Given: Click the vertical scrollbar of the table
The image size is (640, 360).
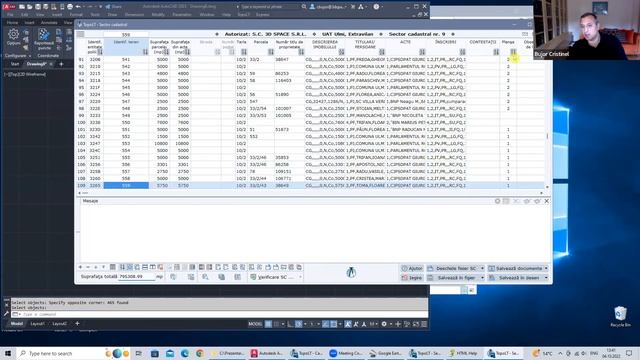Looking at the screenshot, I should [x=547, y=122].
